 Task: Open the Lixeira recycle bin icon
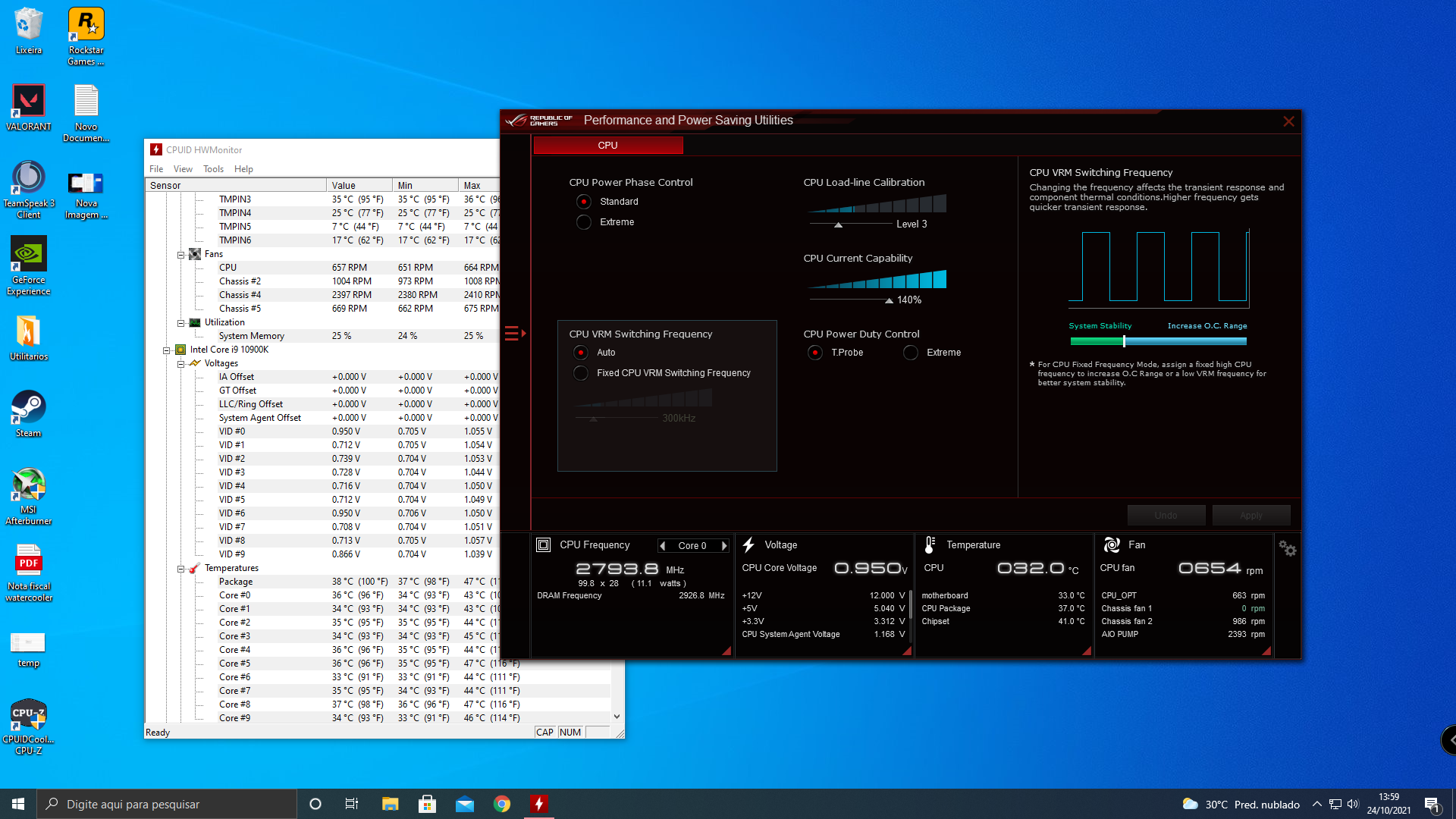coord(28,31)
